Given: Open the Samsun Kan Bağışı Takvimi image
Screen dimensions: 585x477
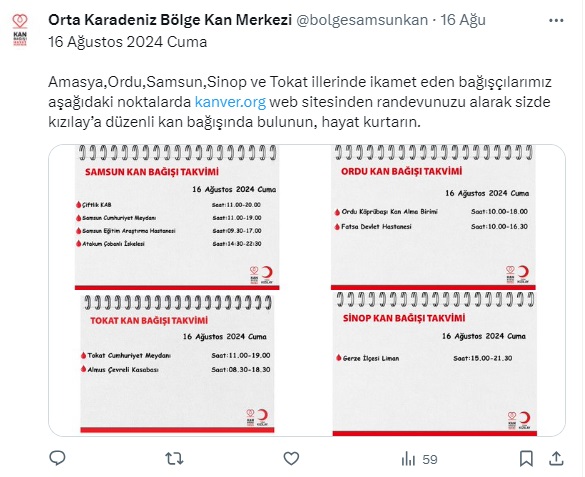Looking at the screenshot, I should tap(177, 217).
